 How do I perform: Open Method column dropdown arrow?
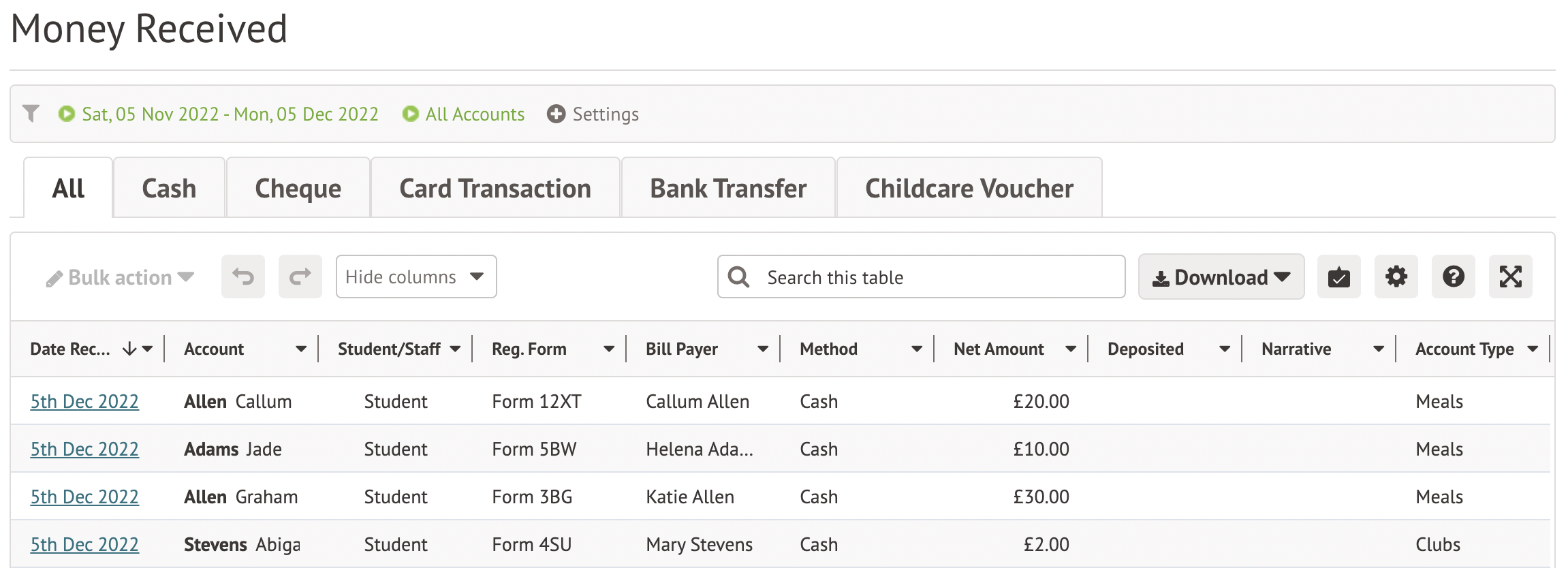pyautogui.click(x=917, y=349)
